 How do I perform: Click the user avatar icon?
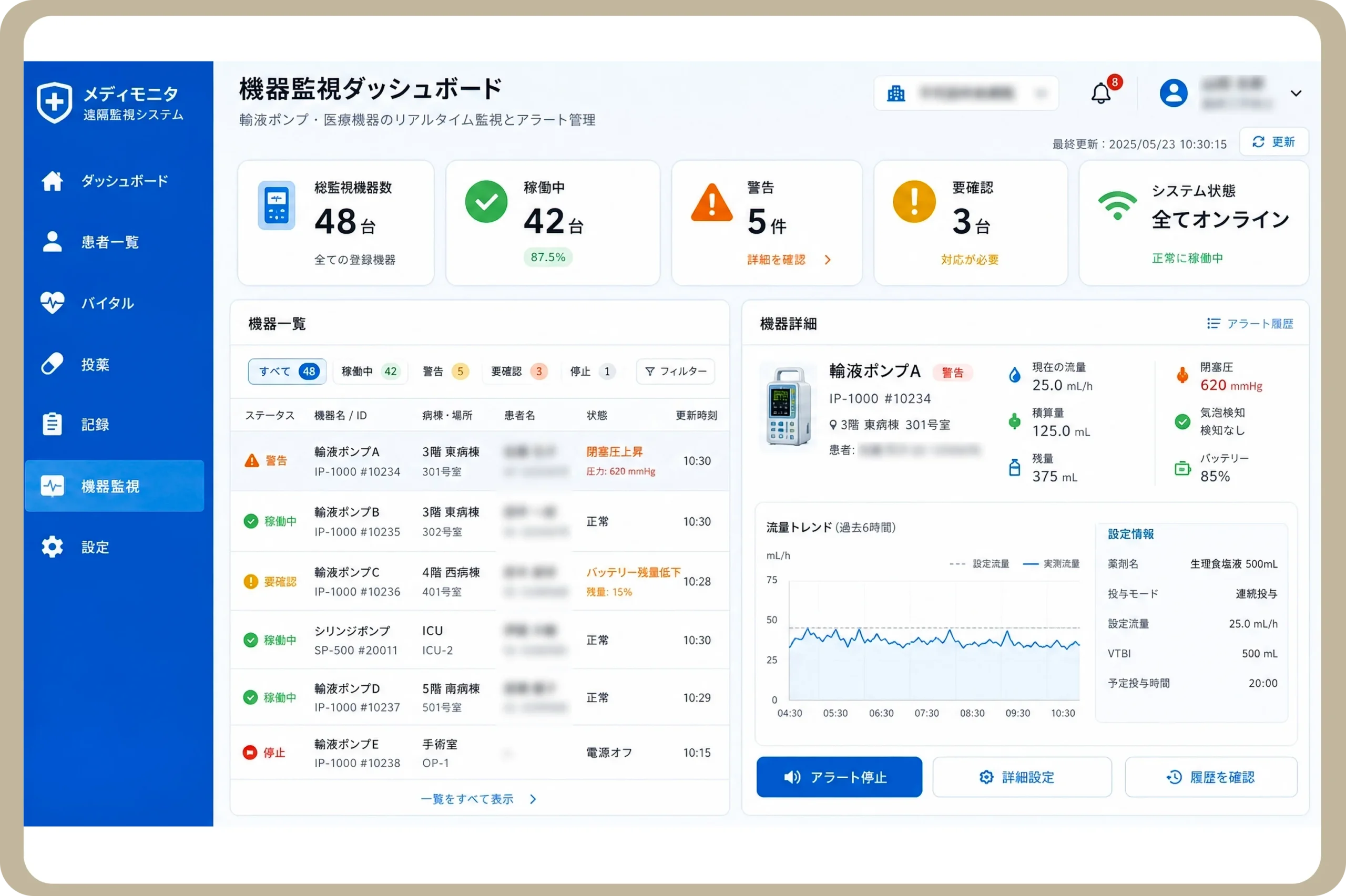tap(1174, 93)
